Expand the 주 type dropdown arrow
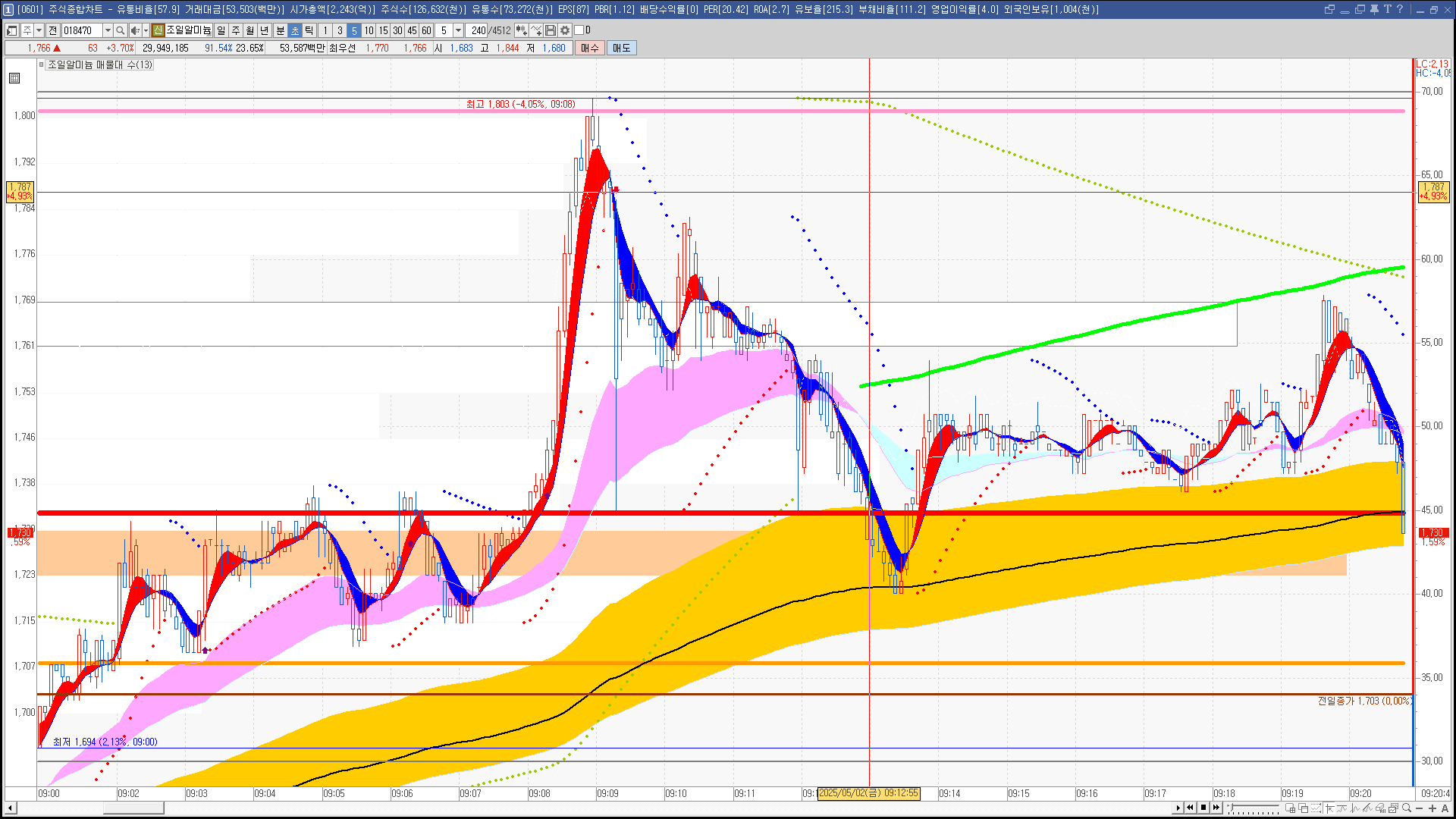Viewport: 1456px width, 819px height. (x=39, y=30)
